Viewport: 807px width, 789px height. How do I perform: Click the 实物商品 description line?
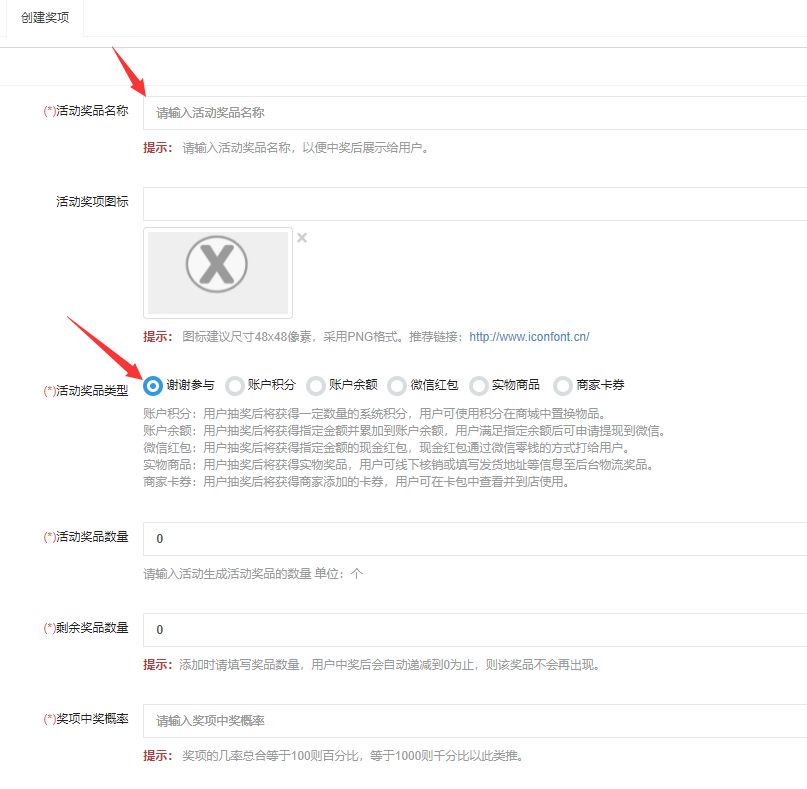point(398,465)
